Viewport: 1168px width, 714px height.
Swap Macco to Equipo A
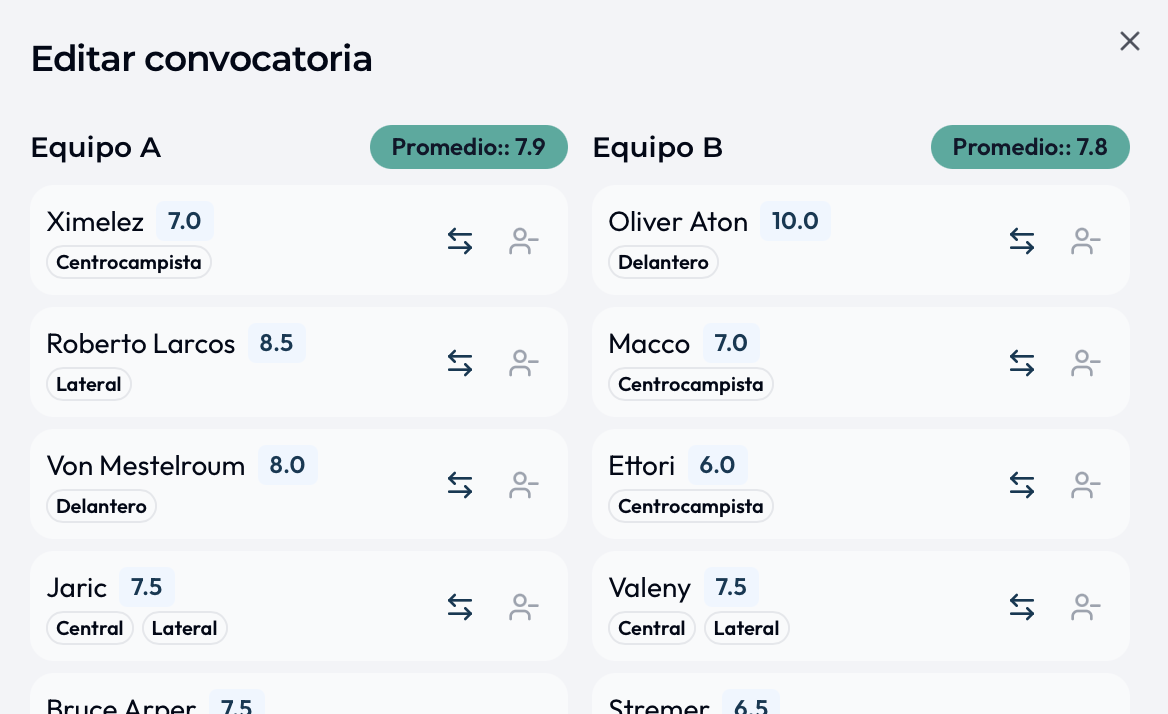coord(1021,363)
